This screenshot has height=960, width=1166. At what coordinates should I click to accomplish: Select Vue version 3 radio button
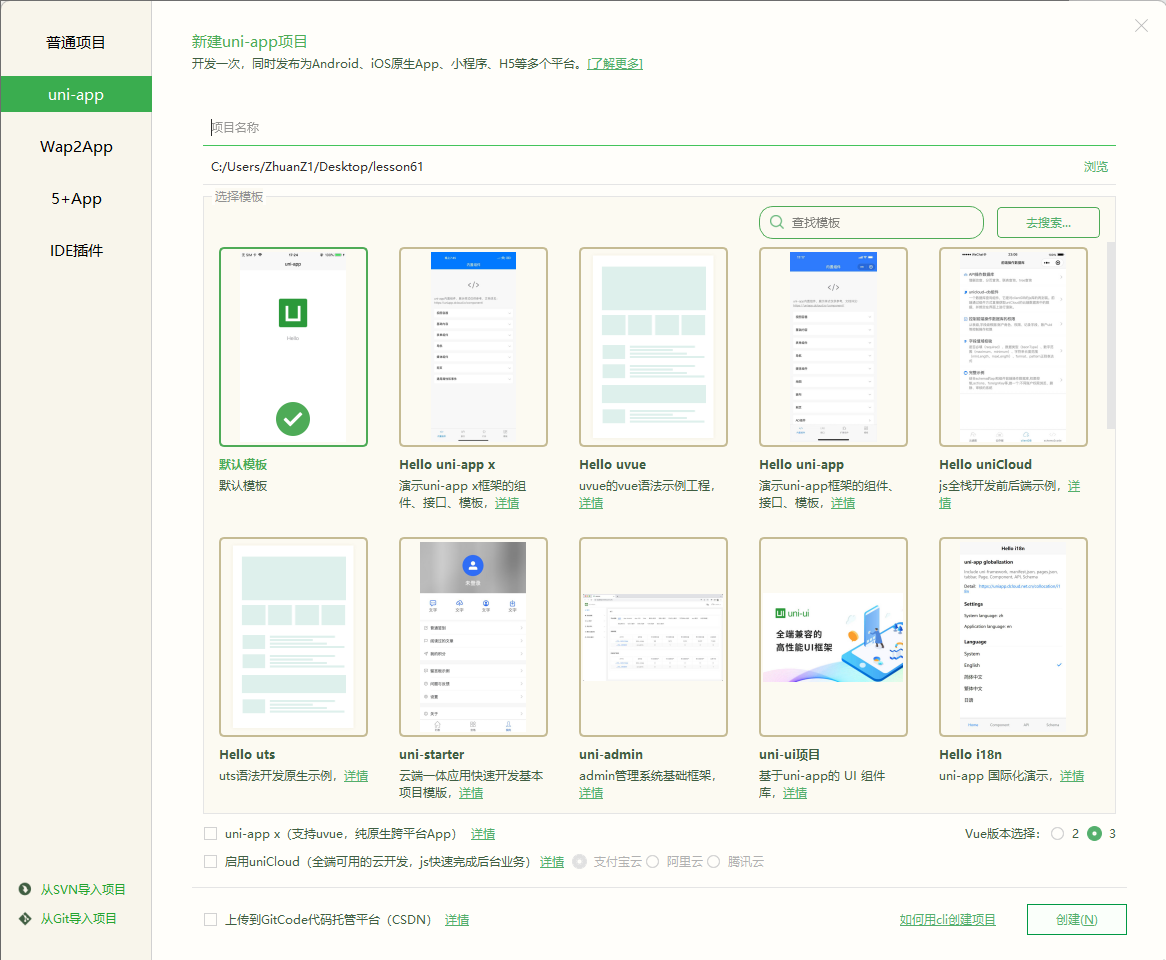tap(1094, 834)
